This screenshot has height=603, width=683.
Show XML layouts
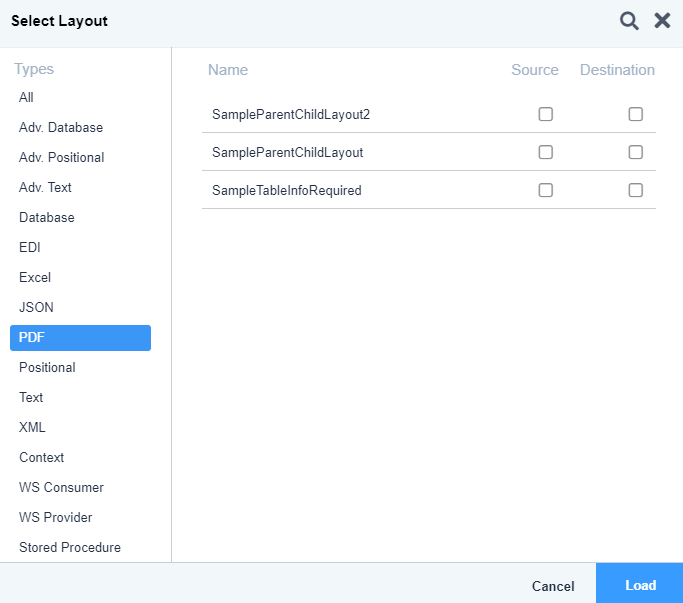[x=32, y=427]
